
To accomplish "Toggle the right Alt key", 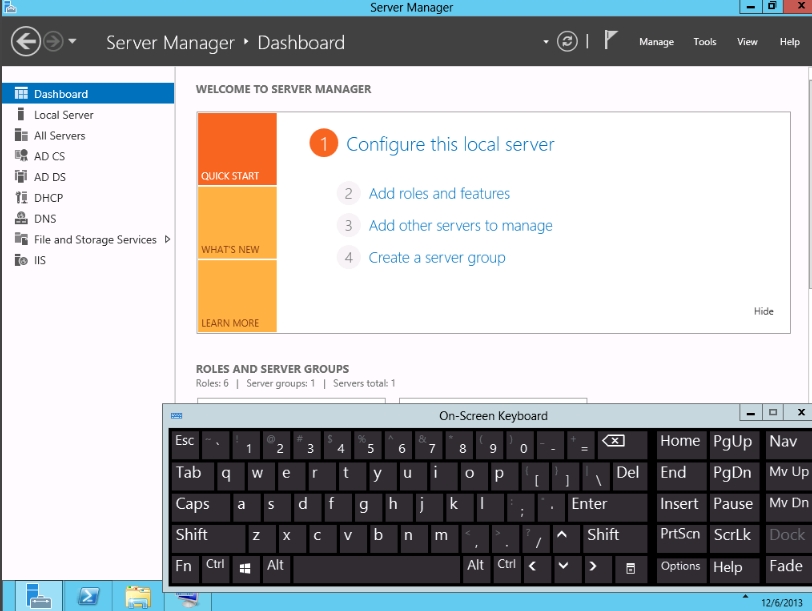I will coord(475,568).
